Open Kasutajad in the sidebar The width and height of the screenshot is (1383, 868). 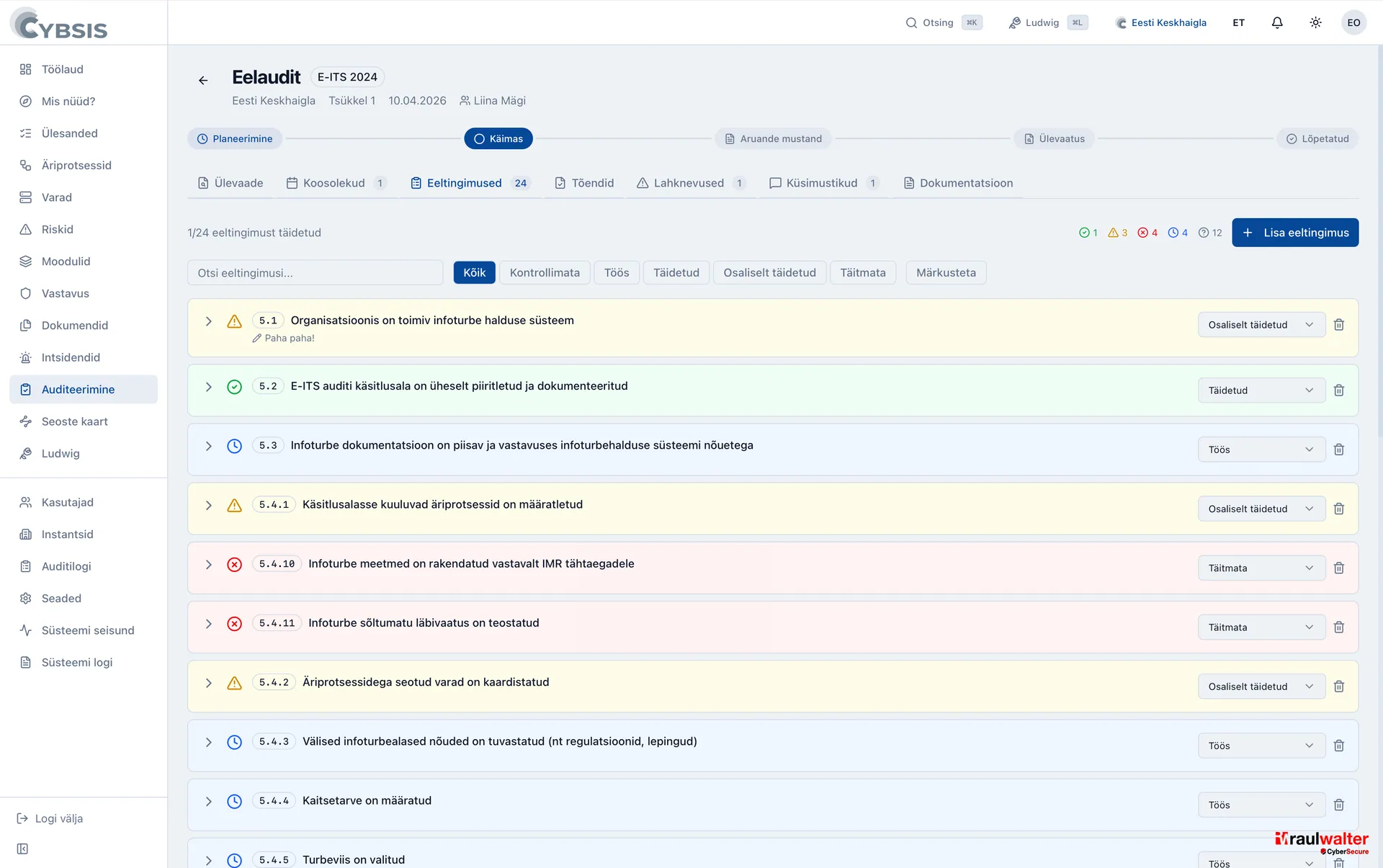pos(84,502)
